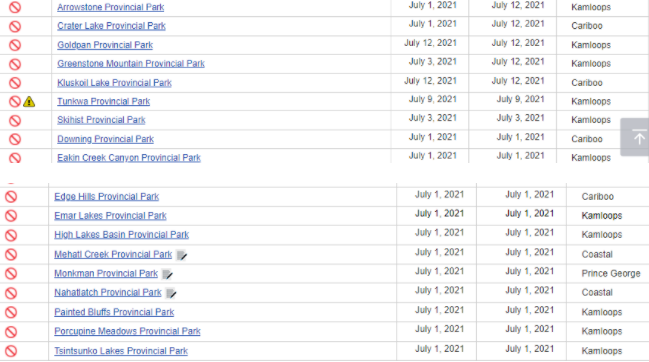Open Eakin Creek Canyon Provincial Park link

click(x=129, y=158)
